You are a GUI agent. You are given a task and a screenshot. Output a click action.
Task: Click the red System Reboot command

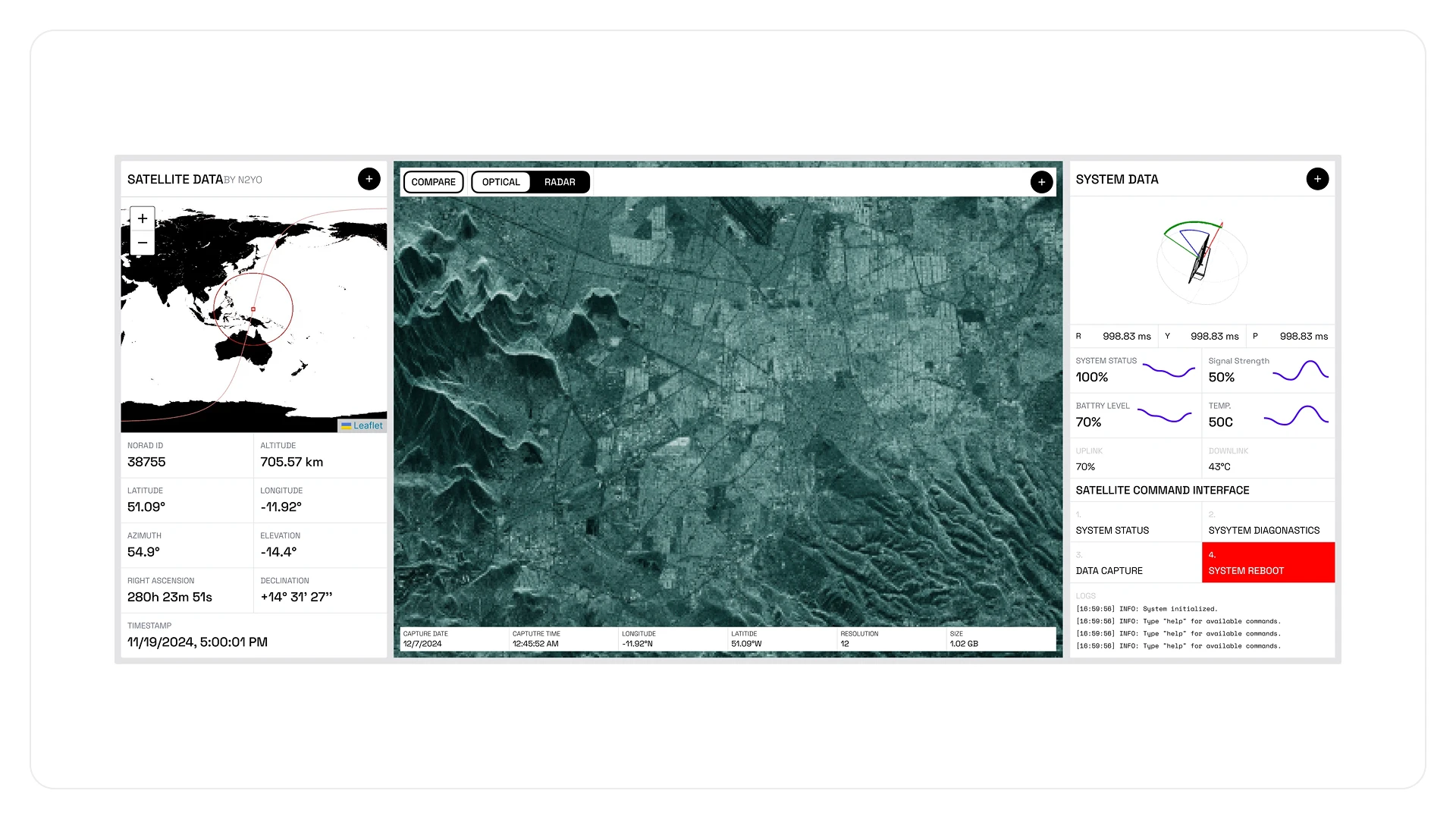pos(1268,563)
